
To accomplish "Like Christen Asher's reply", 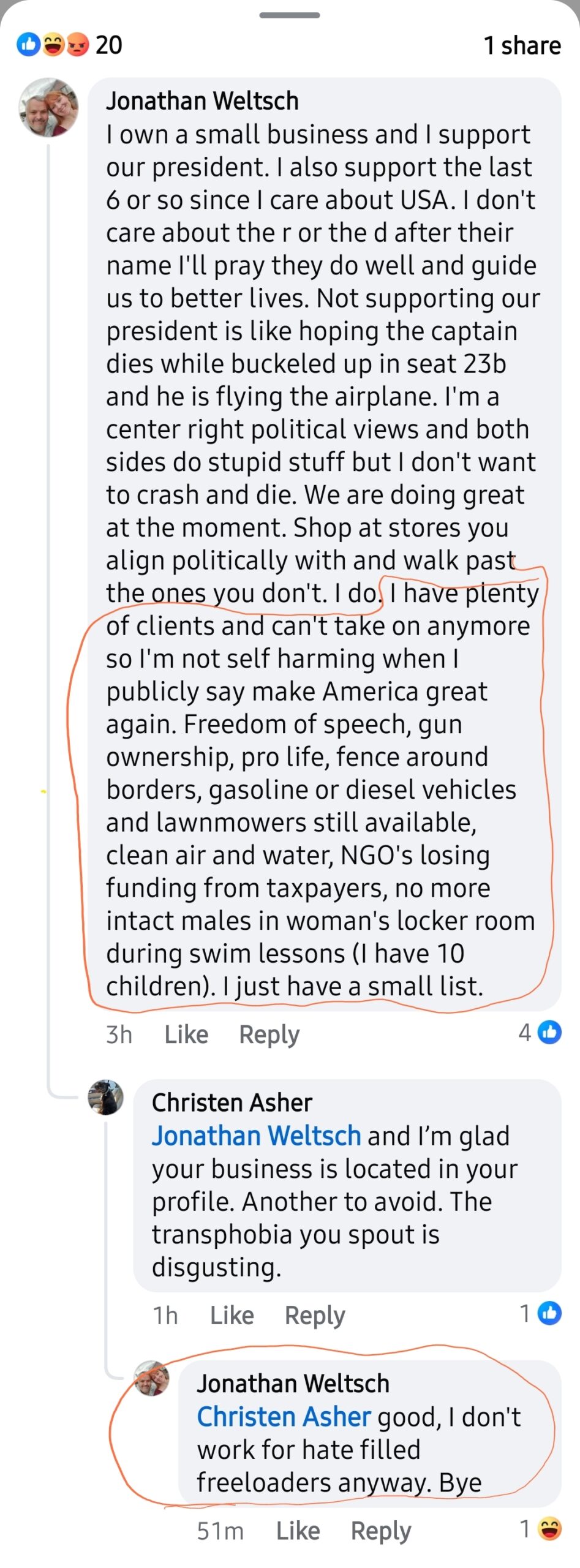I will [x=232, y=1315].
